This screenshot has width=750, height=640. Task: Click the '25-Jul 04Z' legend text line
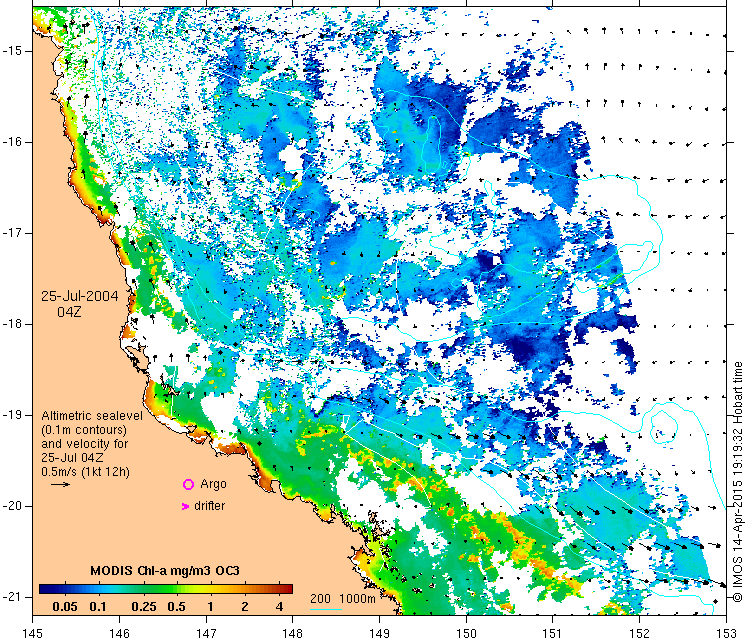pos(72,457)
